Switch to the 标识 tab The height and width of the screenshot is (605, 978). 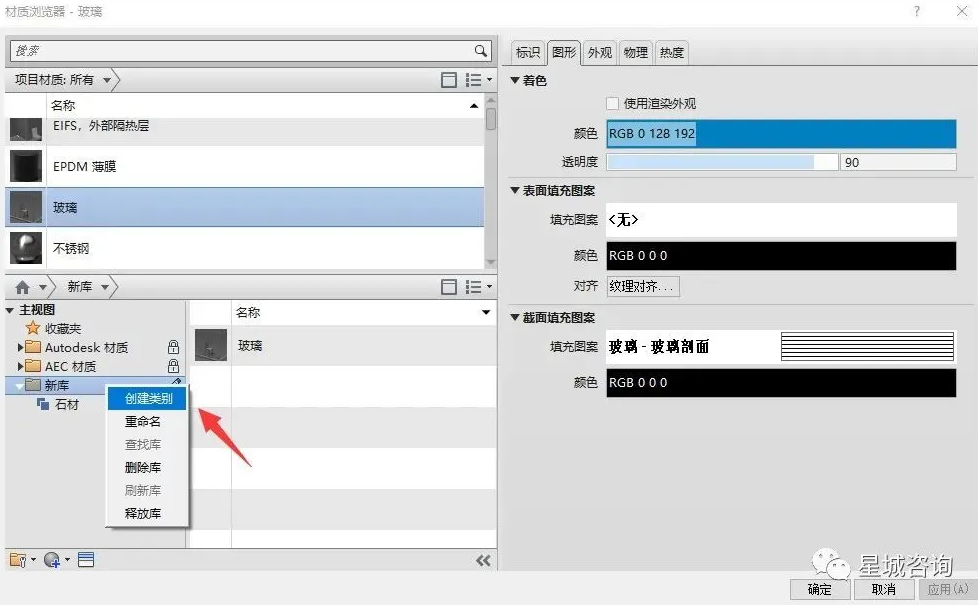[x=528, y=52]
